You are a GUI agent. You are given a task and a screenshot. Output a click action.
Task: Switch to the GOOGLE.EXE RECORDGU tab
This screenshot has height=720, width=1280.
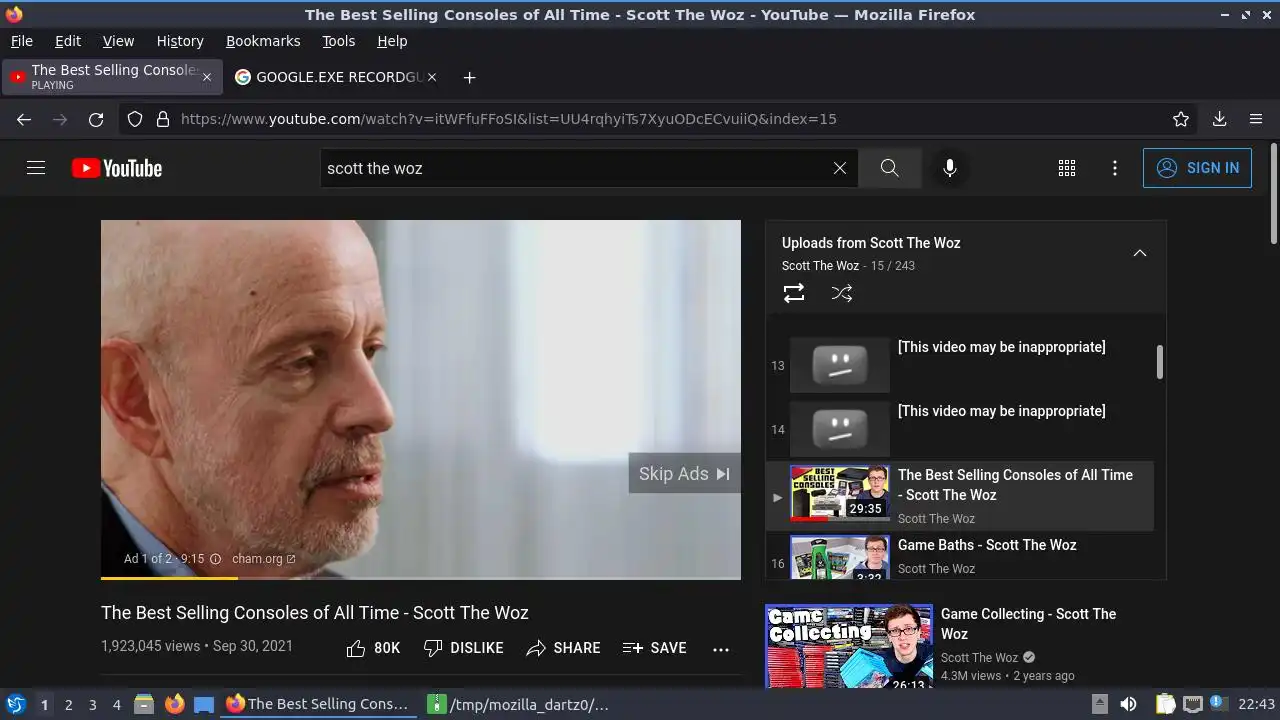pyautogui.click(x=336, y=77)
